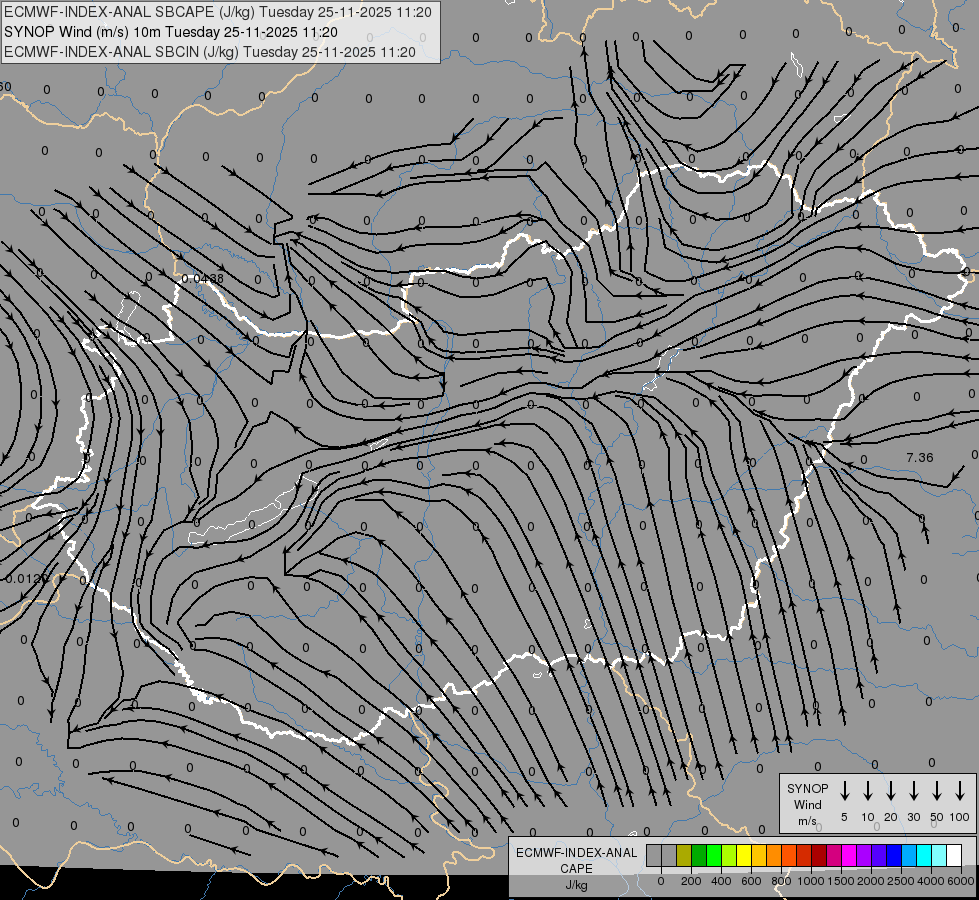Click the 7.36 value on the map
Screen dimensions: 979x900
tap(919, 457)
